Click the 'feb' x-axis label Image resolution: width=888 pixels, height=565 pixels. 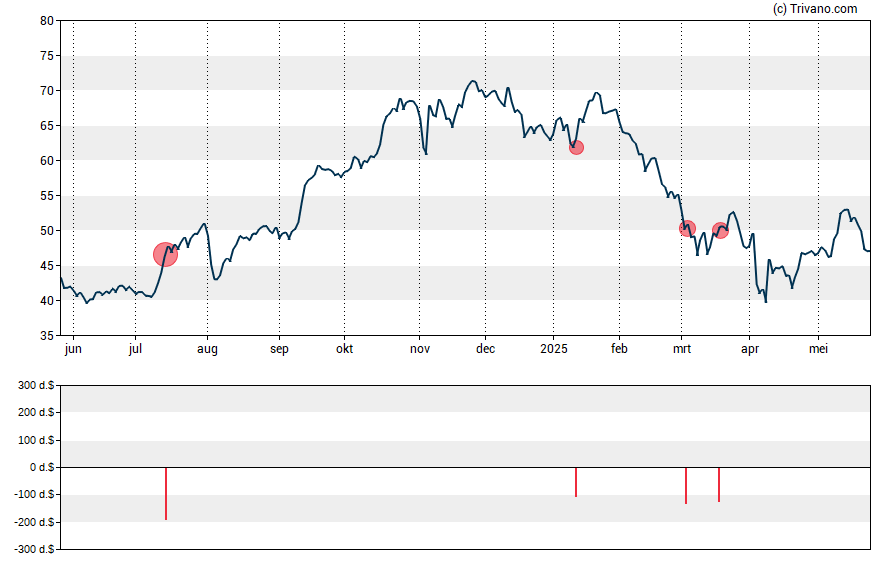619,349
